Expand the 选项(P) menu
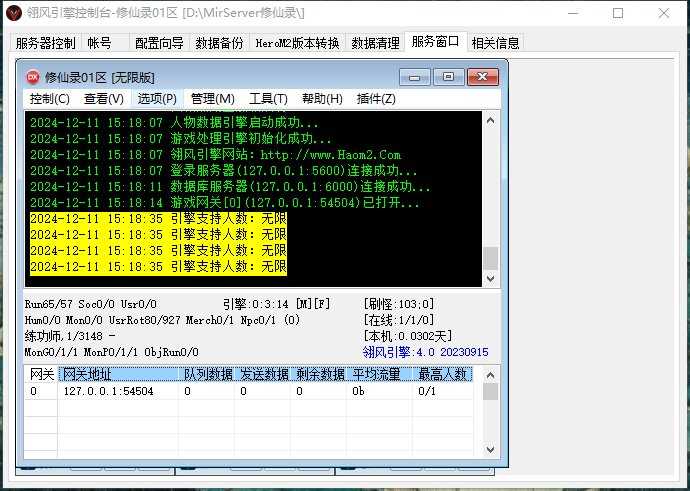The image size is (690, 491). (157, 99)
